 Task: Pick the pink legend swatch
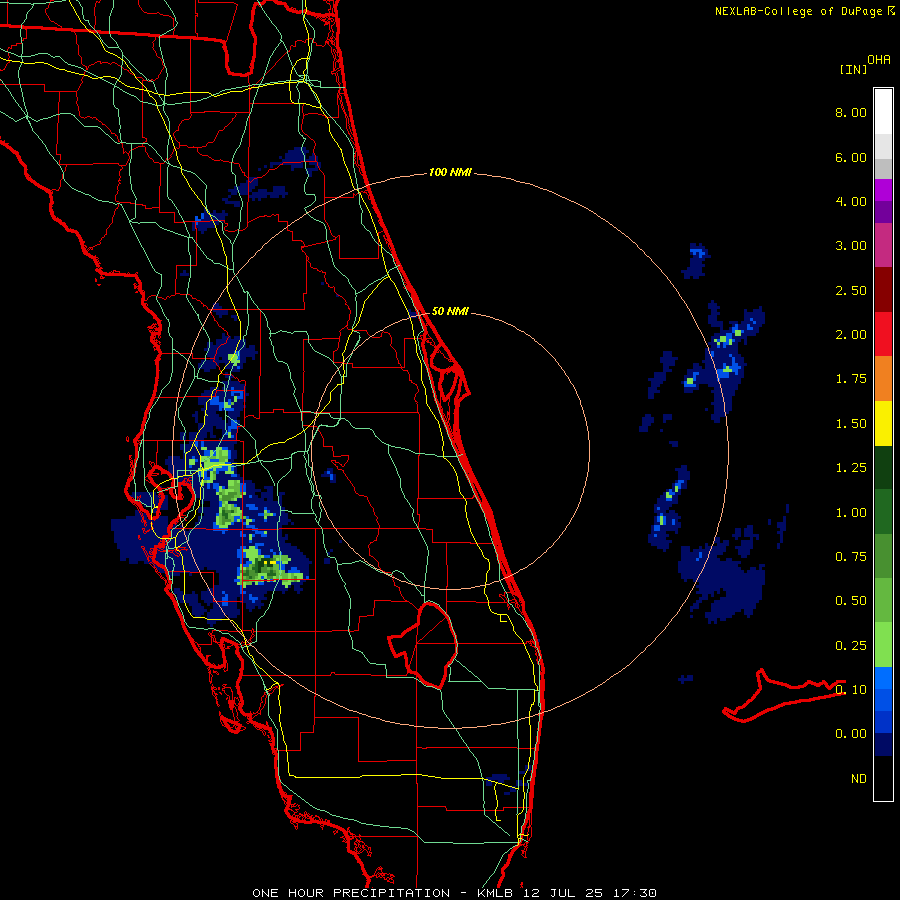[883, 246]
